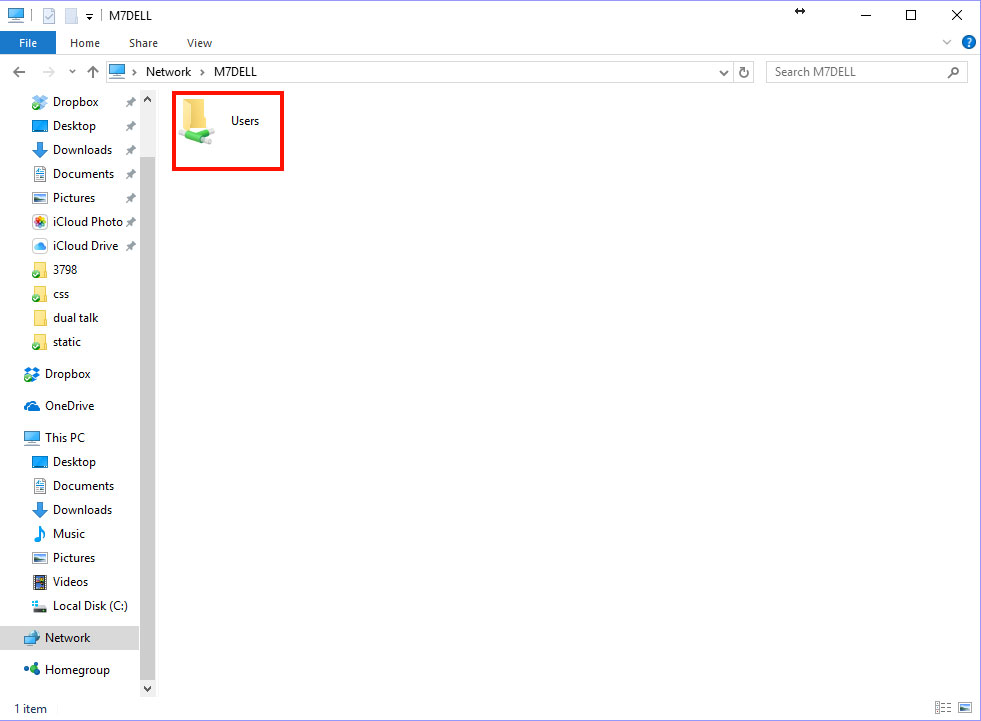This screenshot has height=721, width=981.
Task: Switch to the Home ribbon tab
Action: point(85,43)
